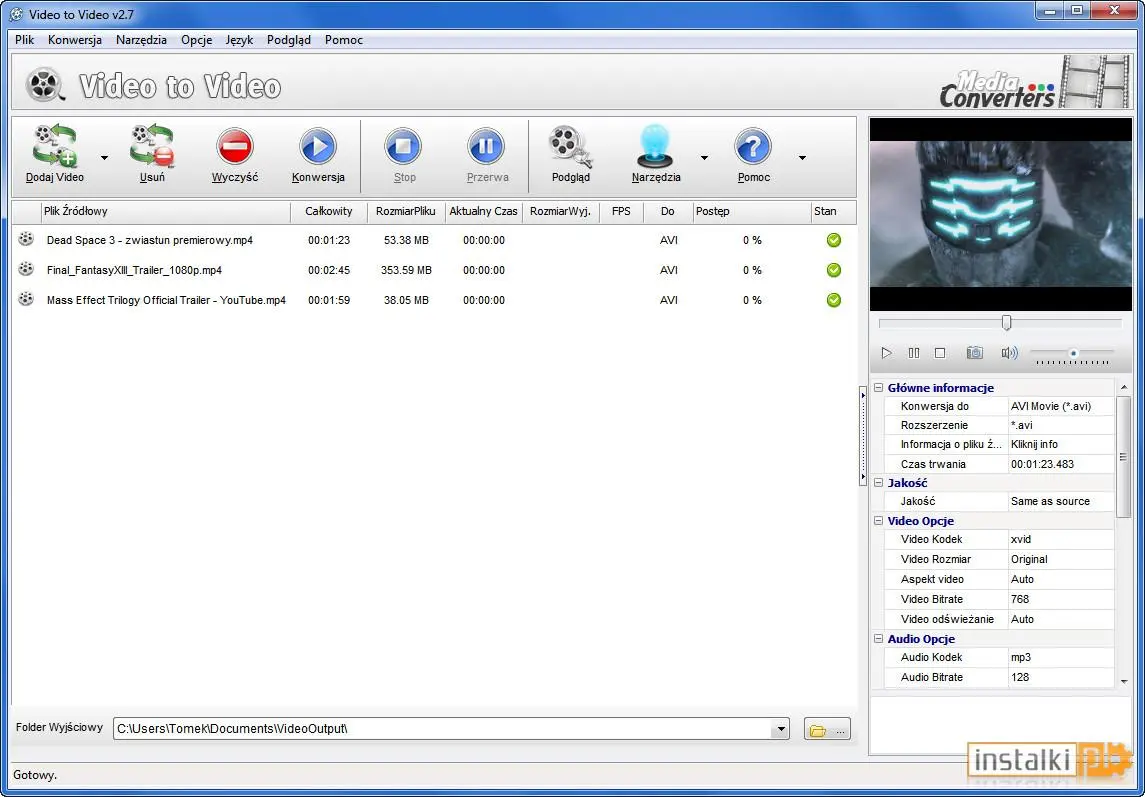This screenshot has width=1145, height=797.
Task: Click green status check for Mass Effect Trilogy
Action: point(833,300)
